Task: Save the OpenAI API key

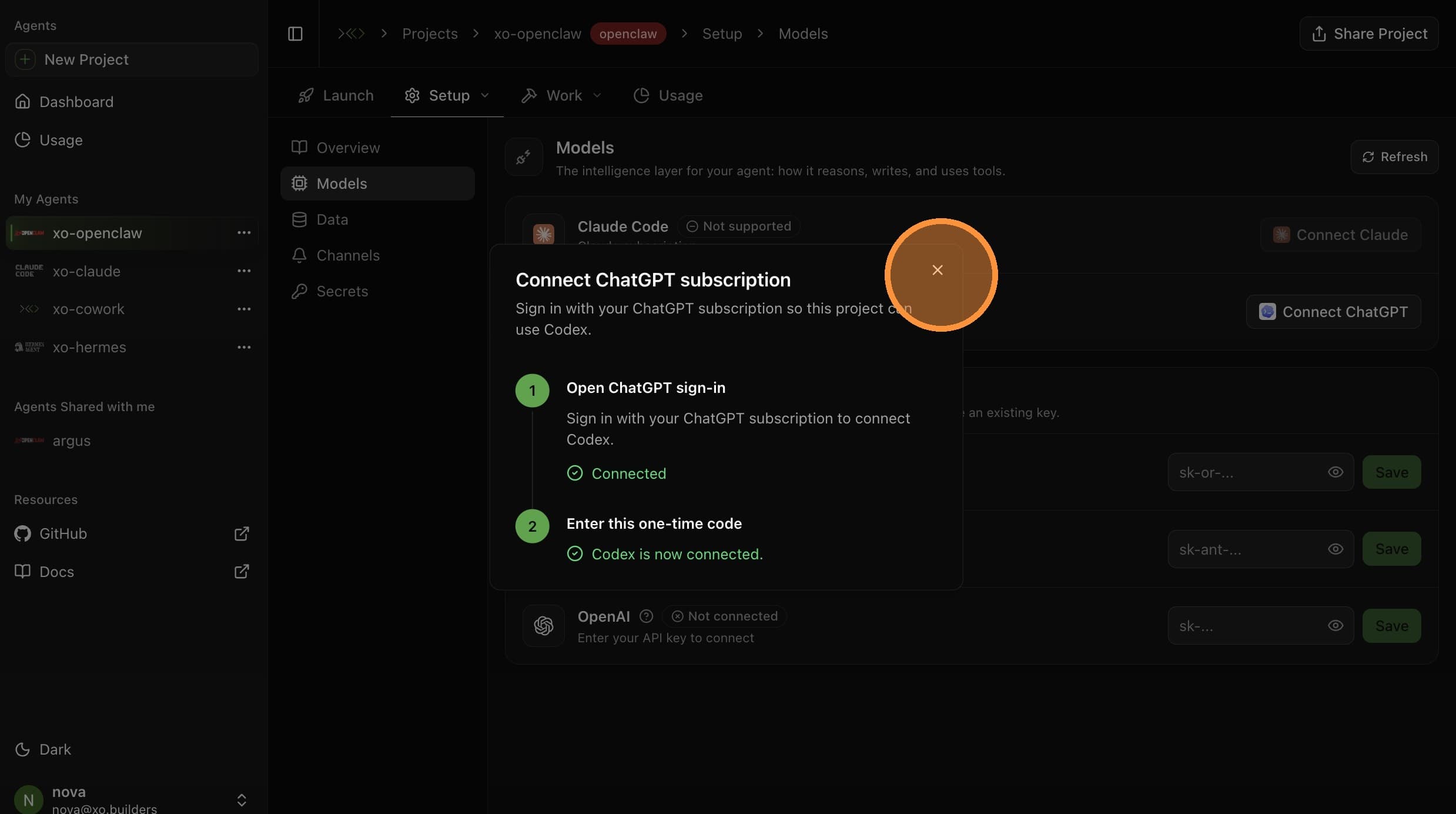Action: (1391, 626)
